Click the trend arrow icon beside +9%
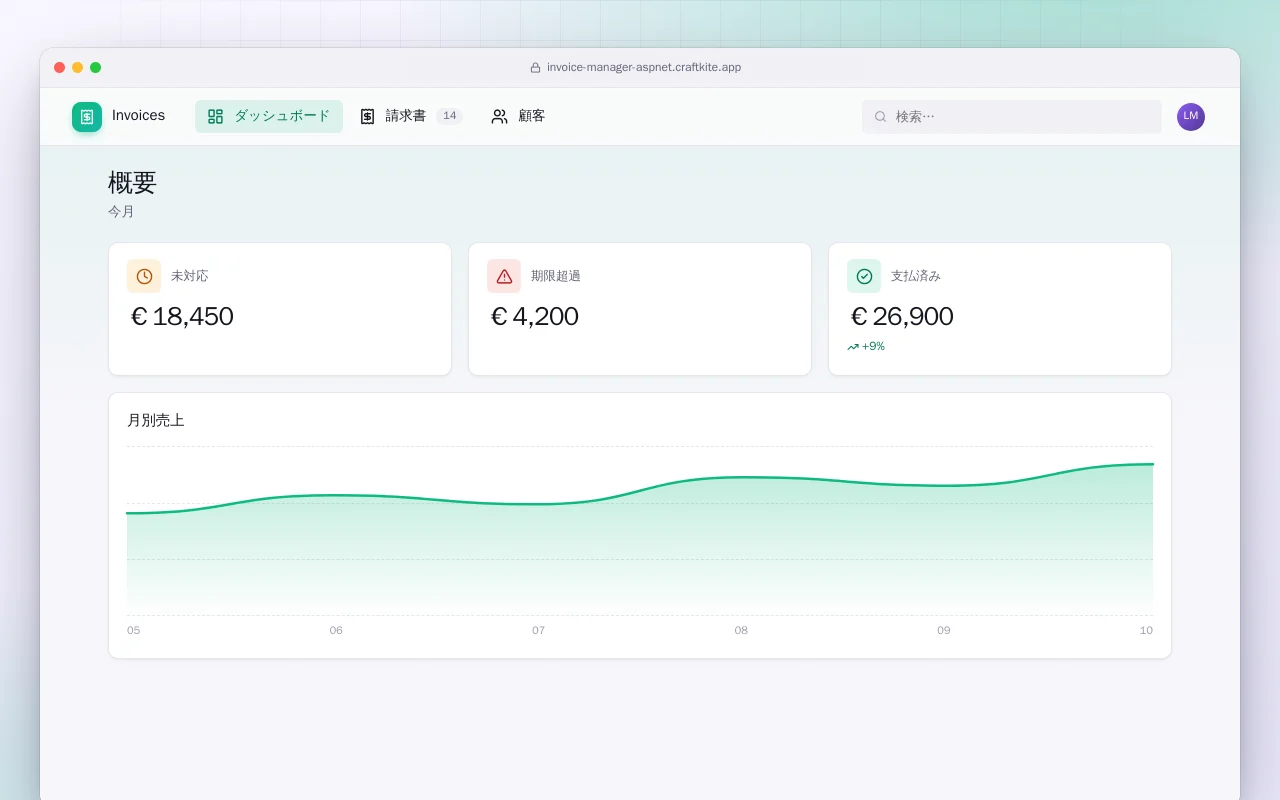The width and height of the screenshot is (1280, 800). point(853,347)
